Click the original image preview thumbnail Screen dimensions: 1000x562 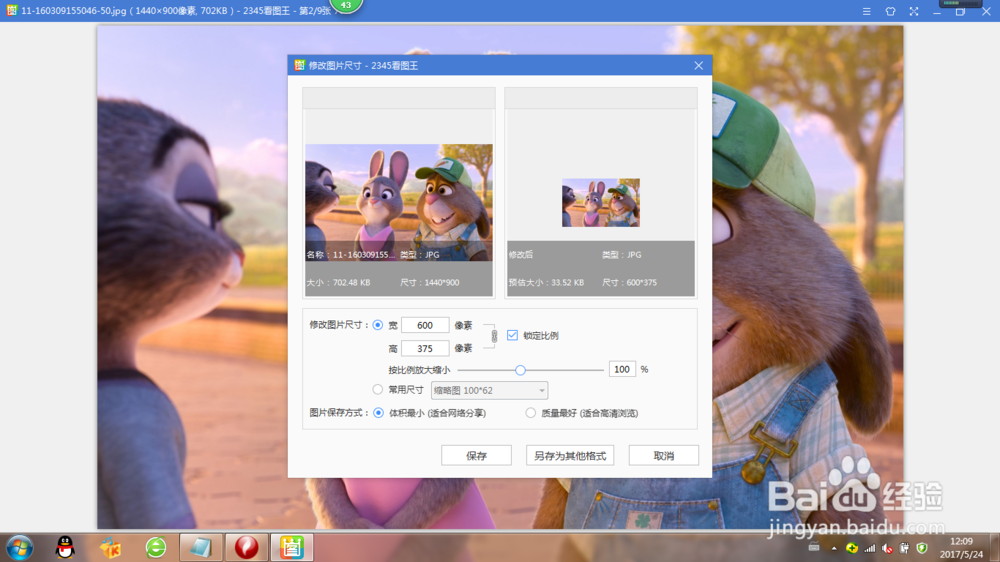[x=399, y=202]
